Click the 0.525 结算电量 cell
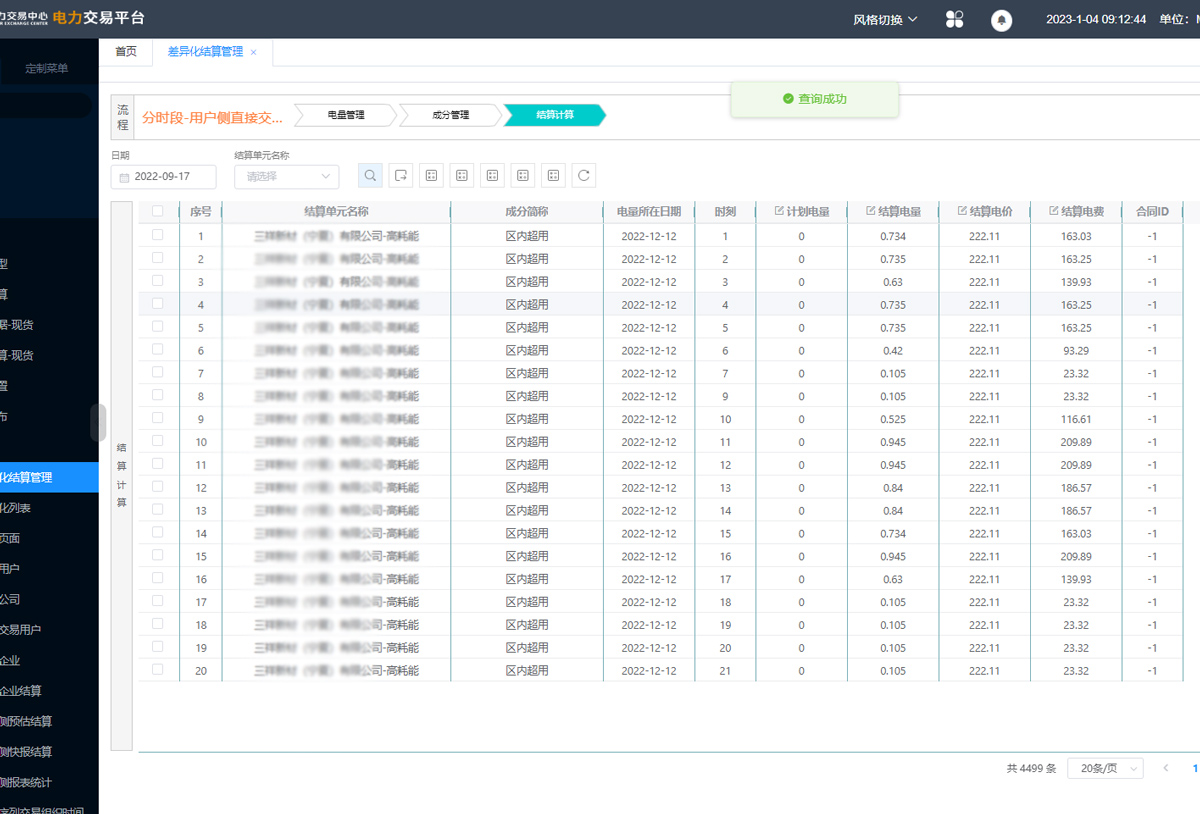 coord(893,419)
